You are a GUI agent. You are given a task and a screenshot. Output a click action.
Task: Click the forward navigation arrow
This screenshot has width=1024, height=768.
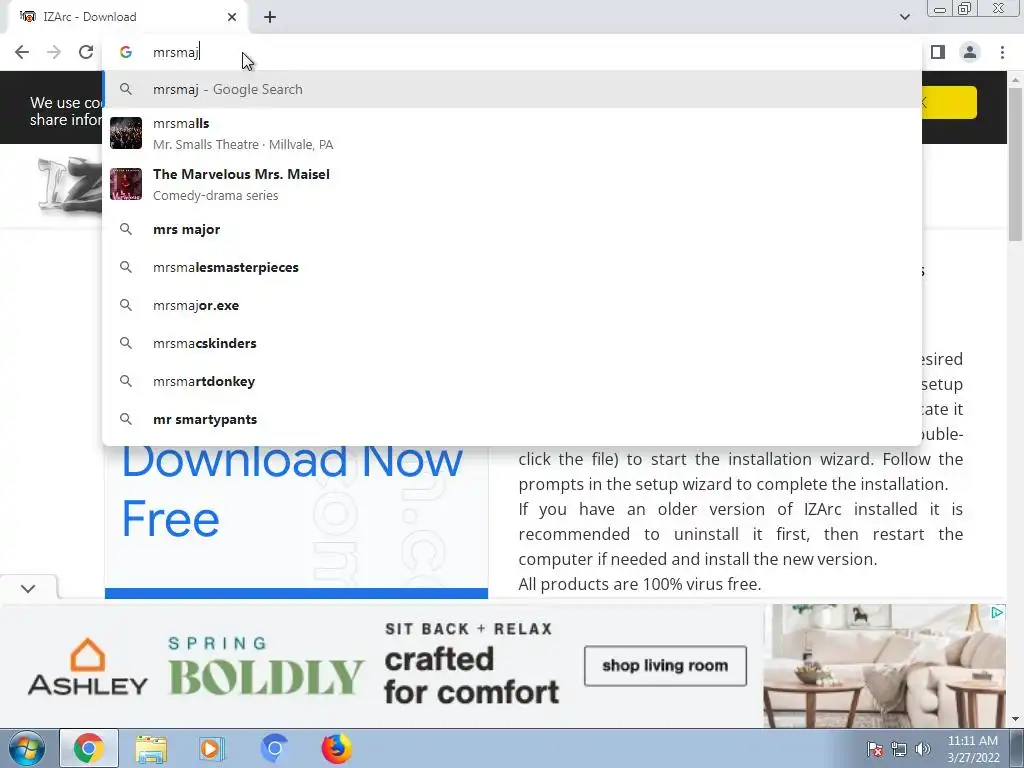tap(54, 52)
